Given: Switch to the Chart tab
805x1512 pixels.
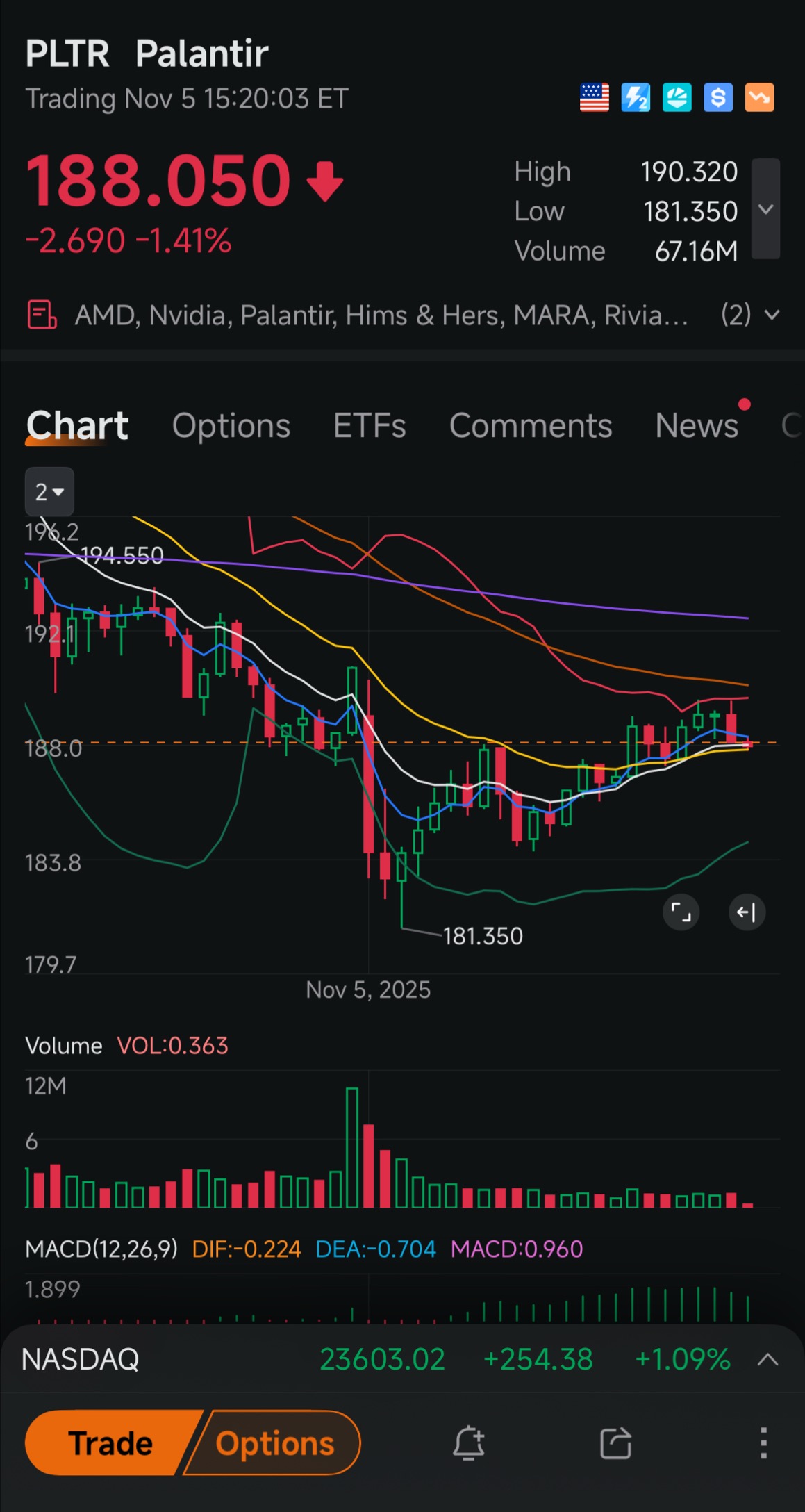Looking at the screenshot, I should point(77,425).
